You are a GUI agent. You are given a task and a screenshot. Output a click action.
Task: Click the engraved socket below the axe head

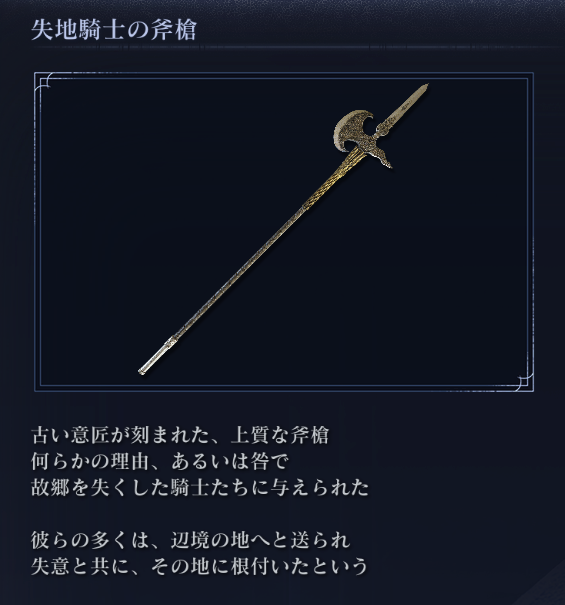click(x=366, y=147)
